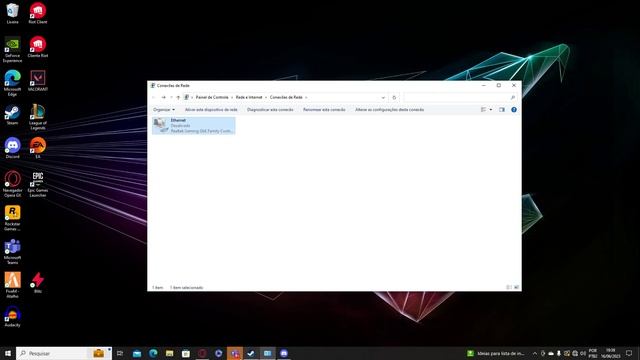This screenshot has width=640, height=360.
Task: Change the POR keyboard language indicator
Action: pos(593,353)
